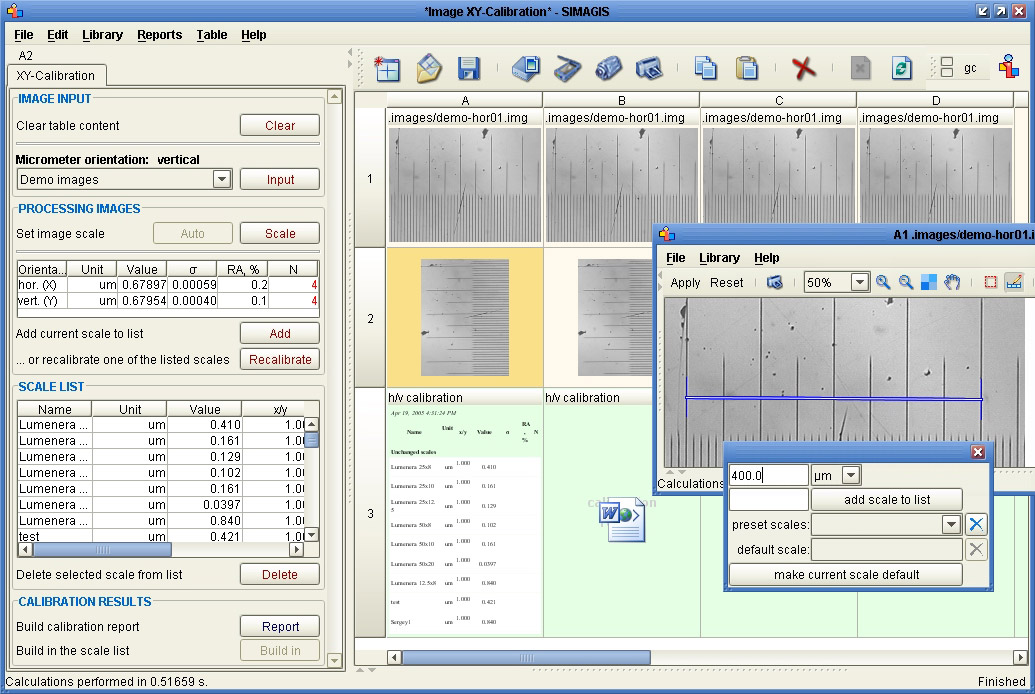Viewport: 1035px width, 694px height.
Task: Click the 400.0 scale value field
Action: (x=767, y=476)
